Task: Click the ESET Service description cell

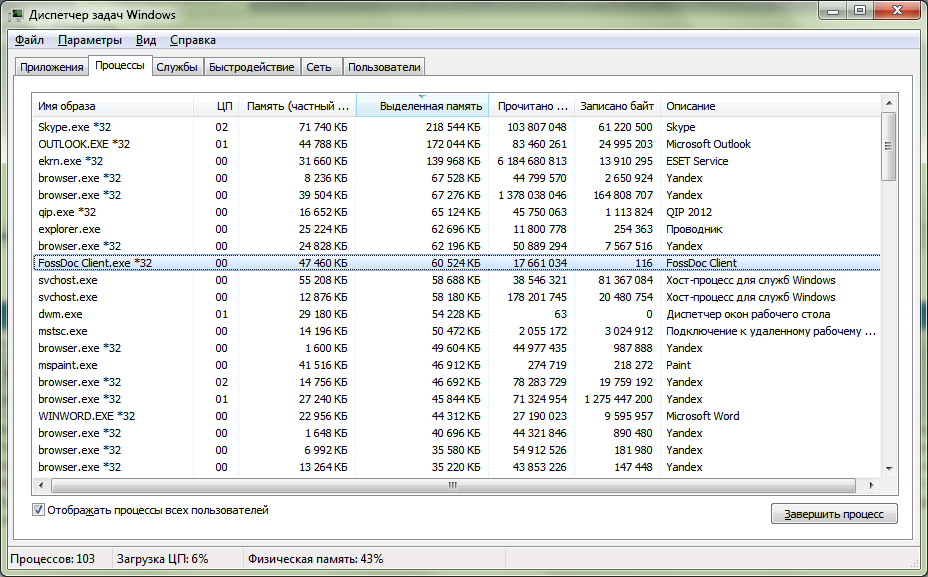Action: click(697, 161)
